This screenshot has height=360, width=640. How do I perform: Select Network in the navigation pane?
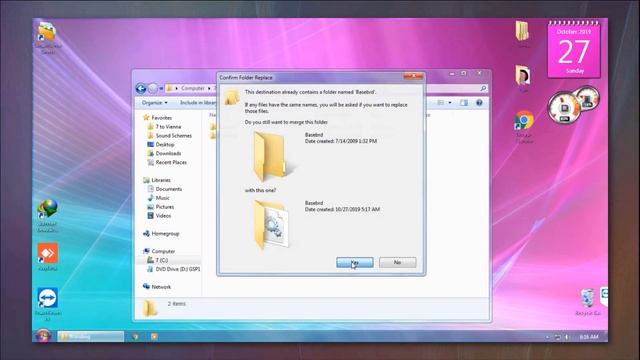point(161,287)
